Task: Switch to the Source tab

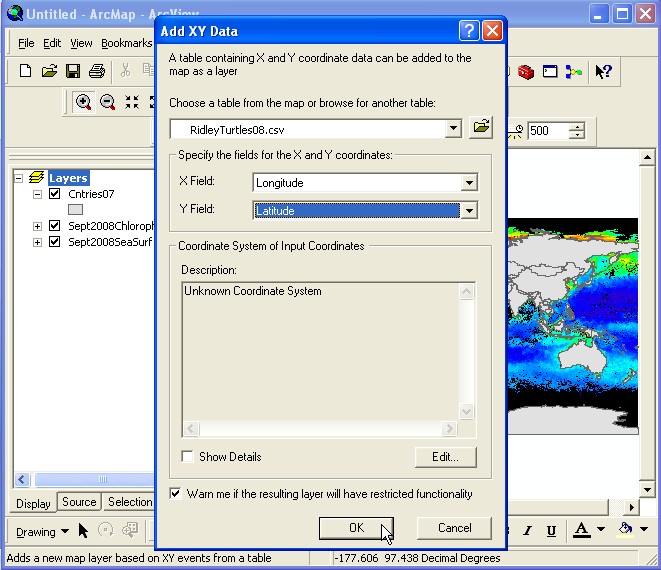Action: (x=79, y=502)
